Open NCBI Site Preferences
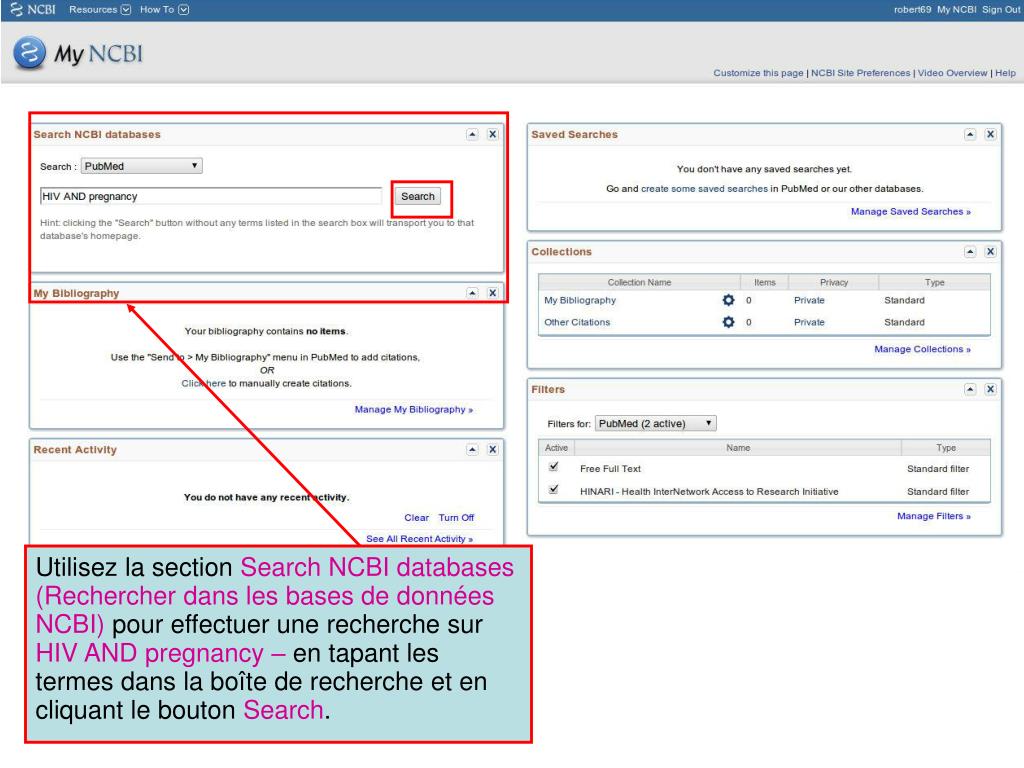This screenshot has height=768, width=1024. point(860,72)
